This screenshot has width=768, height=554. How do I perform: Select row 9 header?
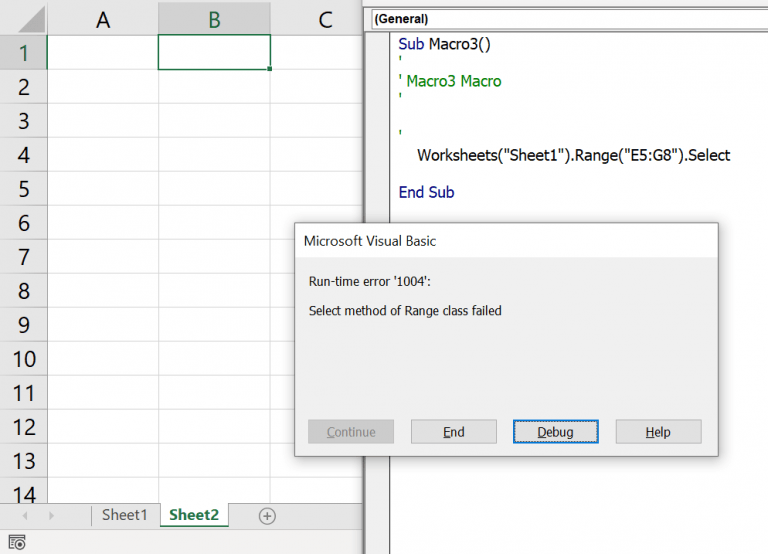[x=24, y=325]
